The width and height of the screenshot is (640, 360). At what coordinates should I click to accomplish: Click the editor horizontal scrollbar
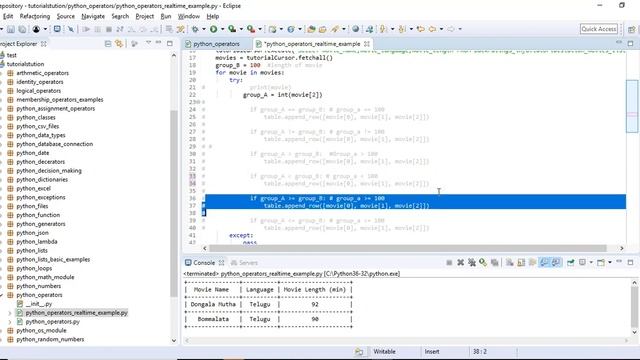pos(408,248)
